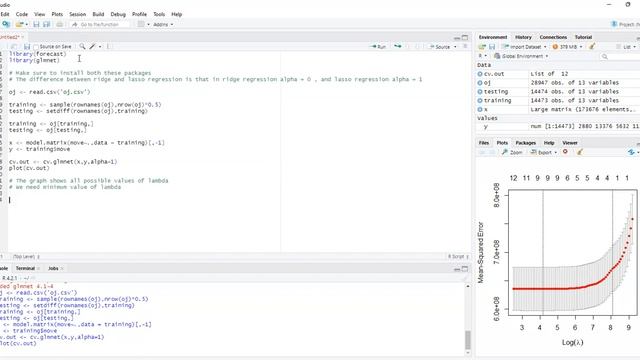Switch to Files tab
This screenshot has width=640, height=360.
coord(484,143)
